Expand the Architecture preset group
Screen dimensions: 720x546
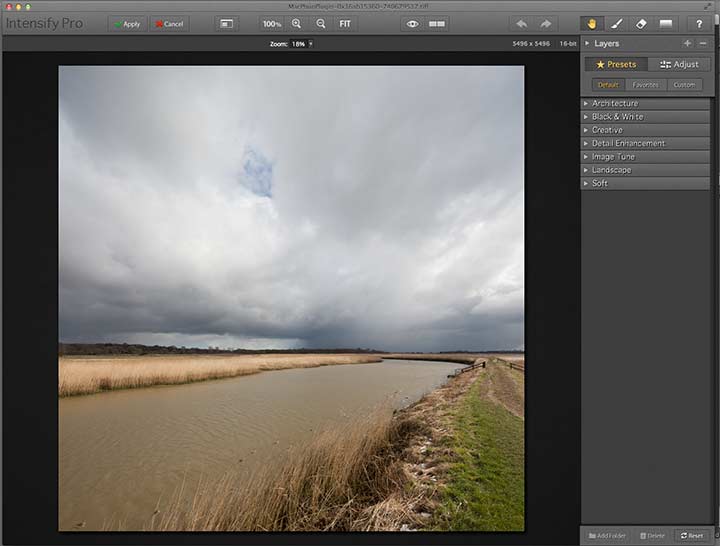pos(645,103)
